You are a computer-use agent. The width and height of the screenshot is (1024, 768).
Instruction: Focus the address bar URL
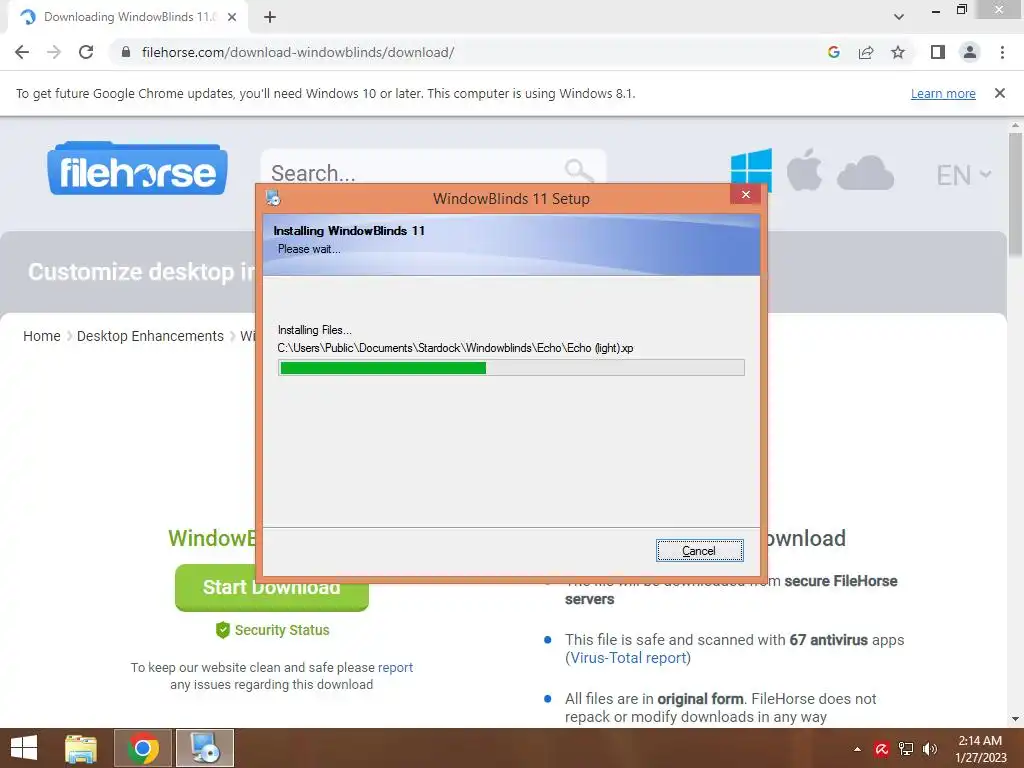click(298, 52)
